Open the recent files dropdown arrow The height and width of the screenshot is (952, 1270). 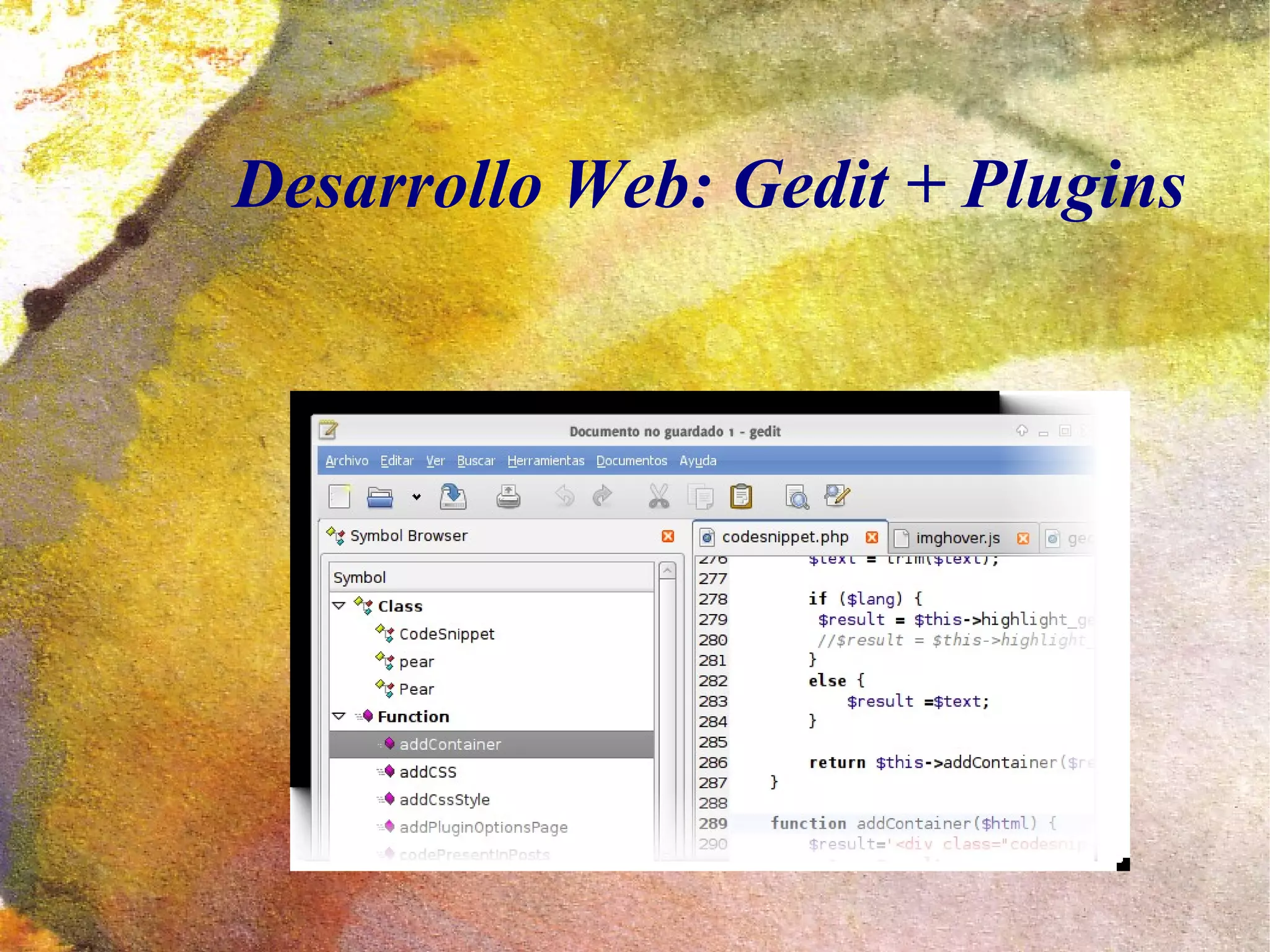click(x=416, y=497)
